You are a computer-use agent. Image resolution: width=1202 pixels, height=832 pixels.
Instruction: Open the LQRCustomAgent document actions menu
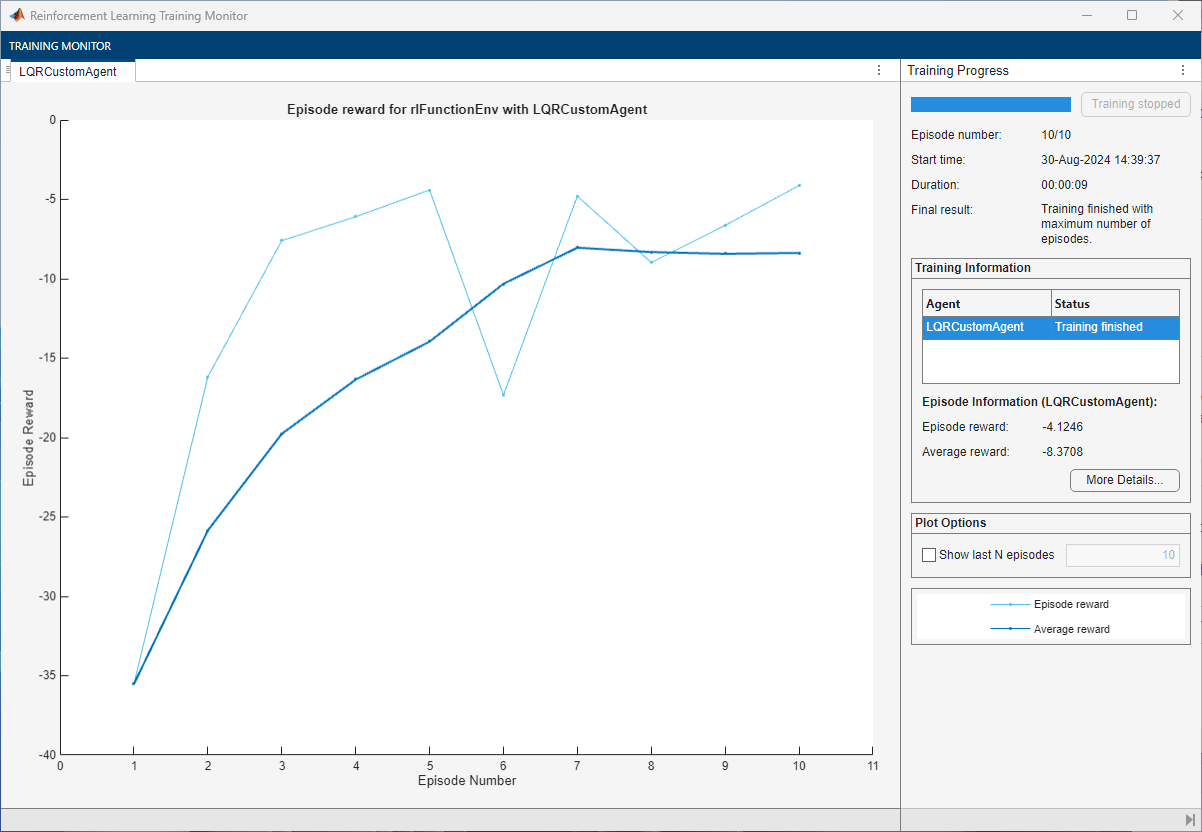coord(879,70)
